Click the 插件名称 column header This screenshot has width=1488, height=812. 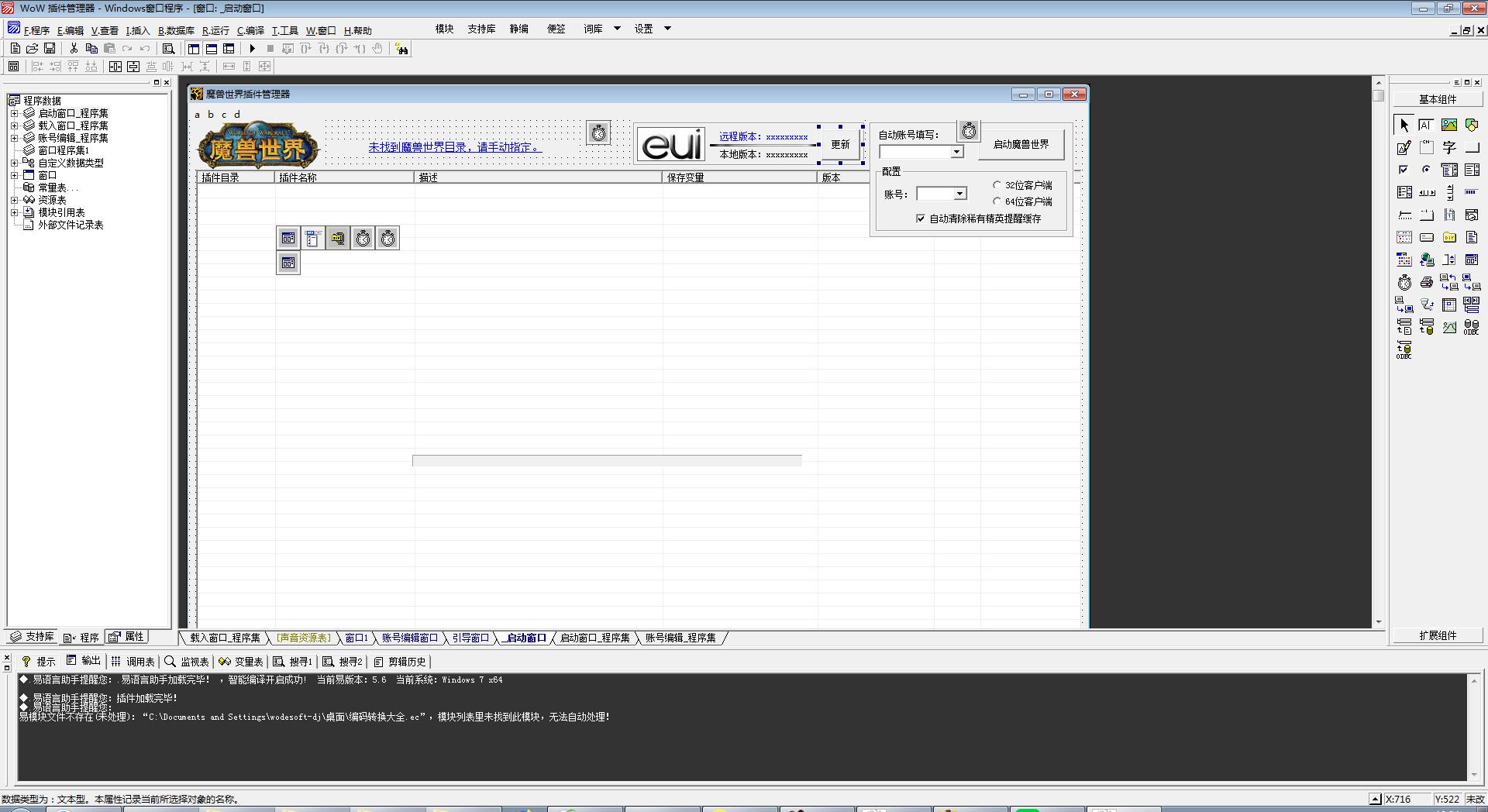click(x=344, y=177)
